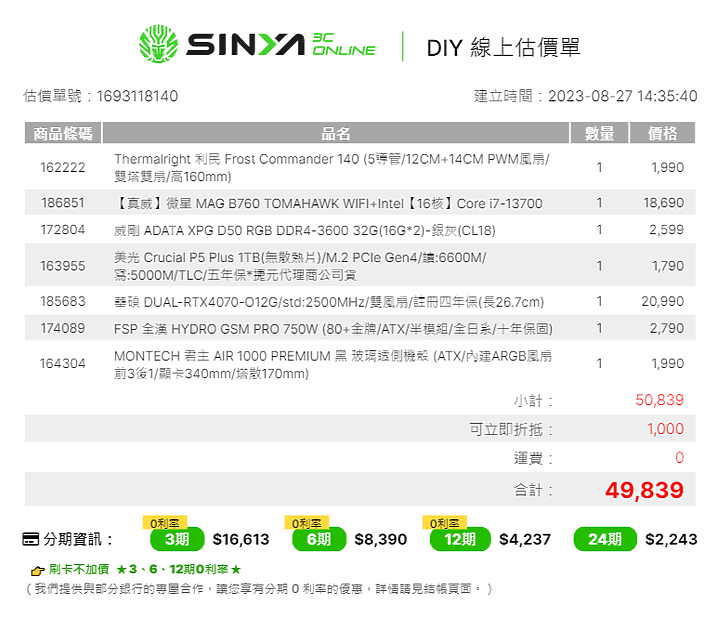Select the 12期 installment badge

(x=460, y=539)
